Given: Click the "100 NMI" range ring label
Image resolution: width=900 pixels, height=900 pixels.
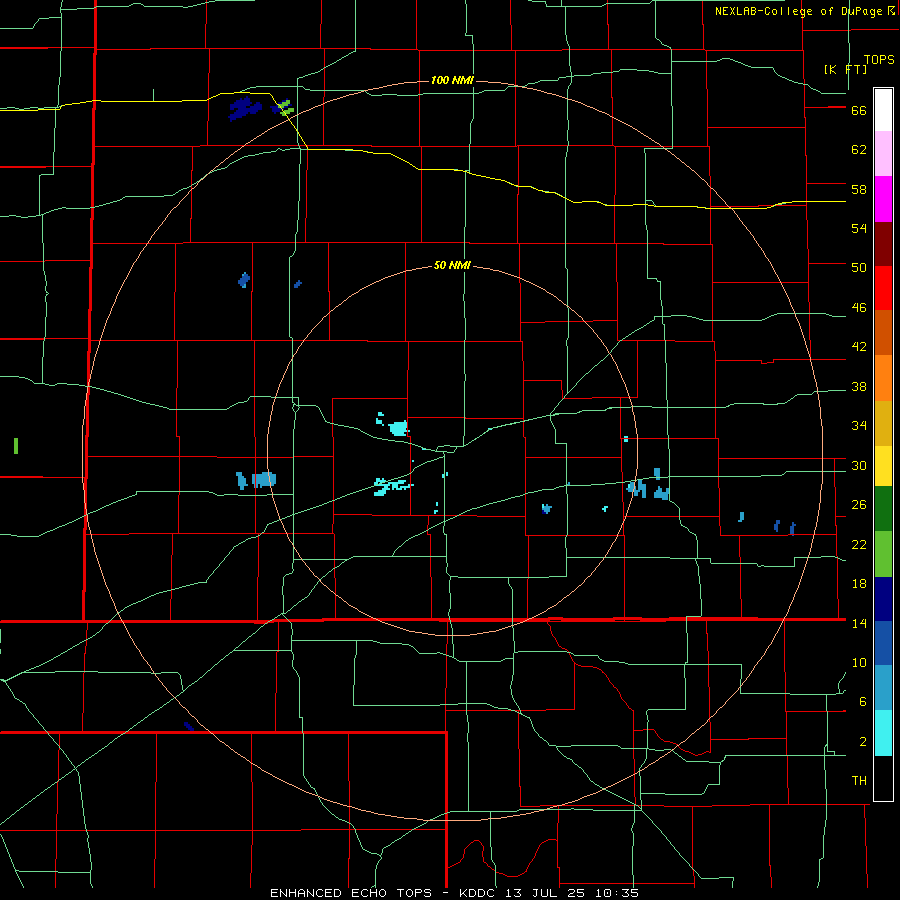Looking at the screenshot, I should (x=452, y=80).
